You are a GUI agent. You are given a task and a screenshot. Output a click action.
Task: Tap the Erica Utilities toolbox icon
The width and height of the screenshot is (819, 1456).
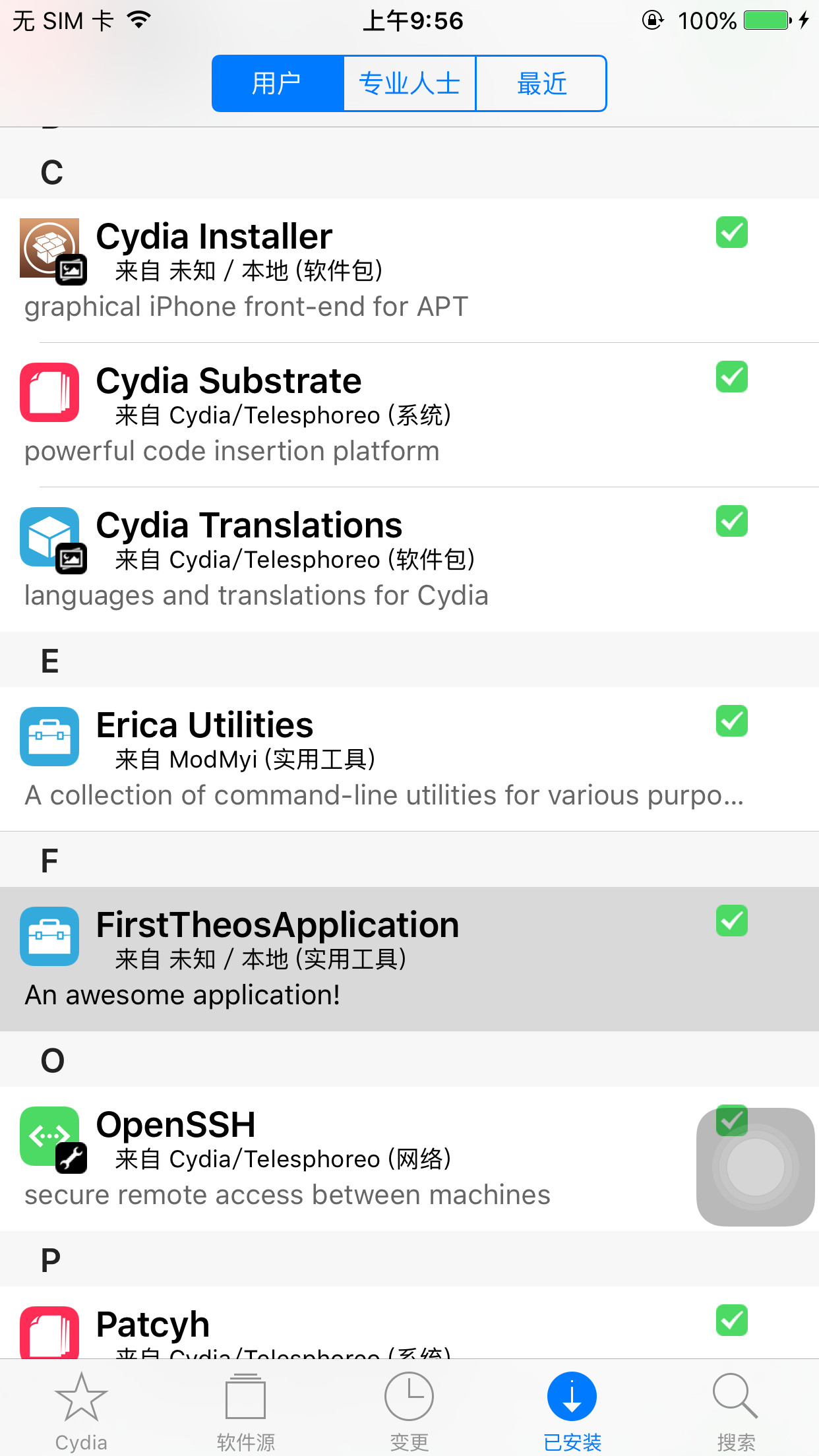coord(49,737)
